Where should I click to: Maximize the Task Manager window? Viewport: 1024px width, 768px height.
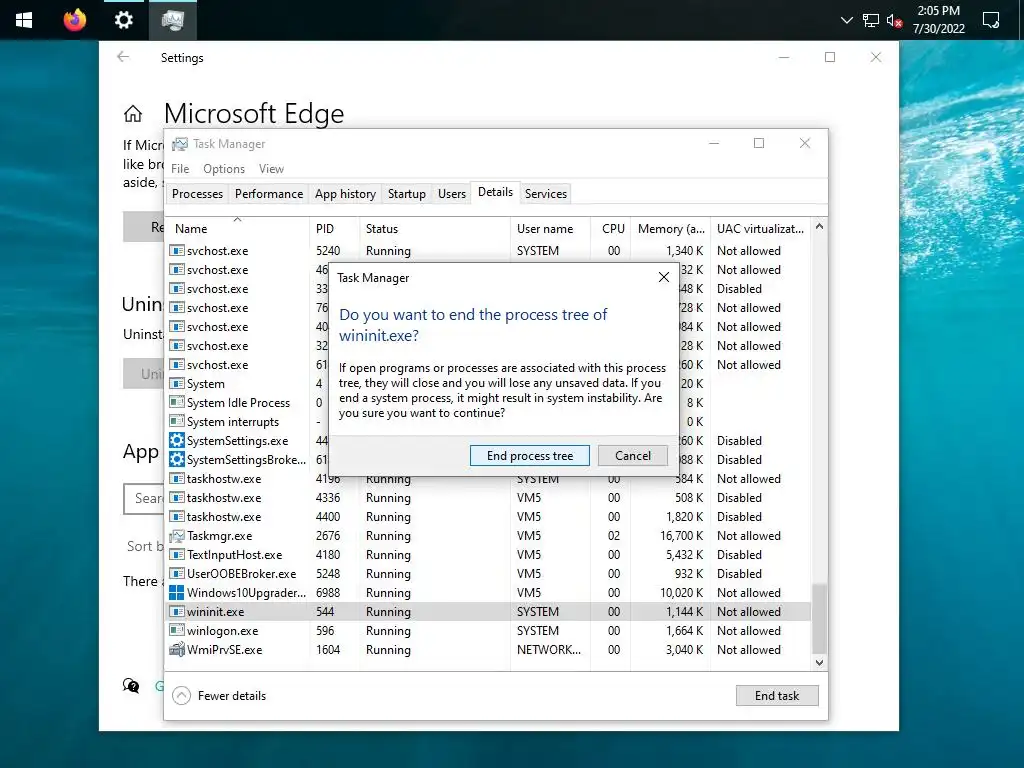(x=759, y=143)
